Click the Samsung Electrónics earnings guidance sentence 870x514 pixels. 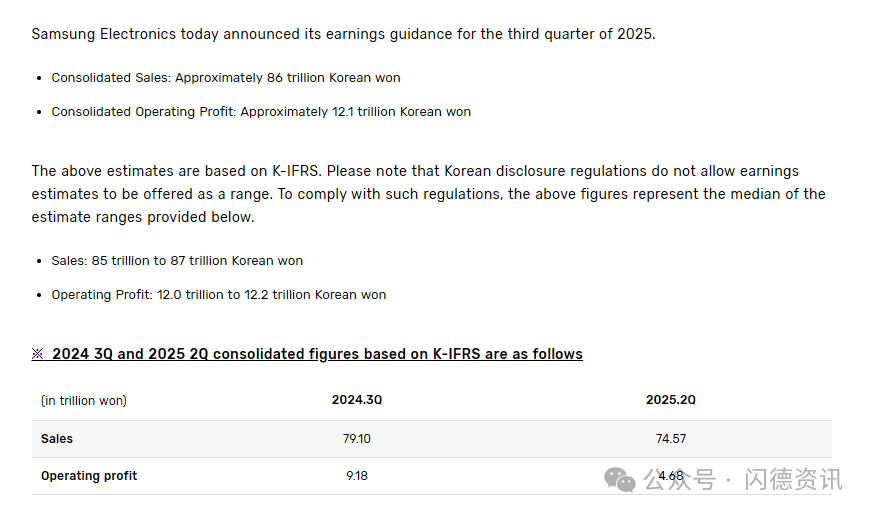coord(343,34)
